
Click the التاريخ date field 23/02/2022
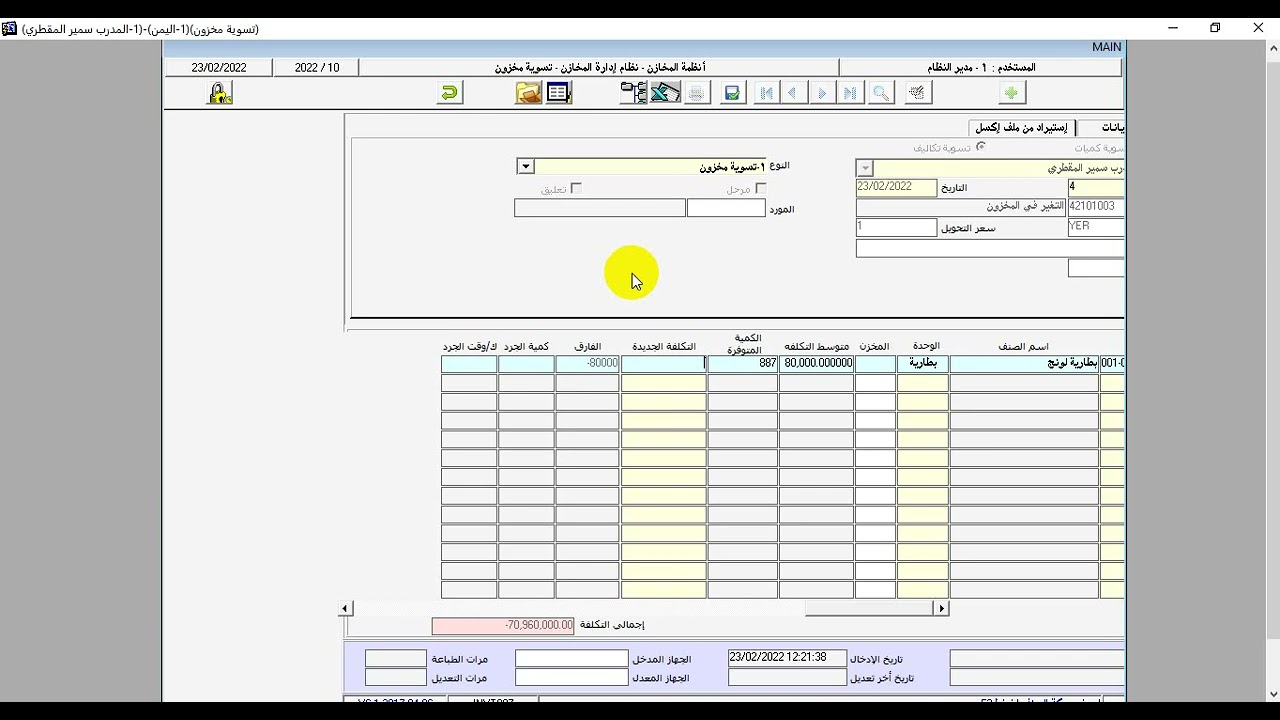pyautogui.click(x=896, y=187)
